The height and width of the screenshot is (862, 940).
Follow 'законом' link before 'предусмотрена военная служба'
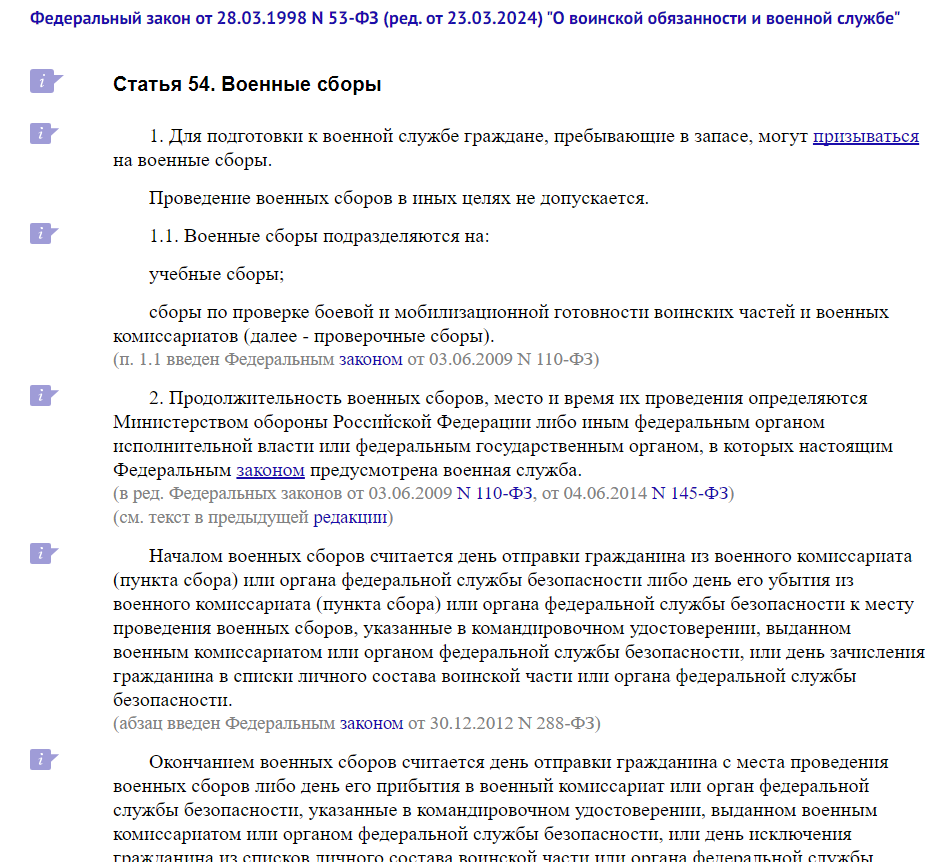click(270, 470)
